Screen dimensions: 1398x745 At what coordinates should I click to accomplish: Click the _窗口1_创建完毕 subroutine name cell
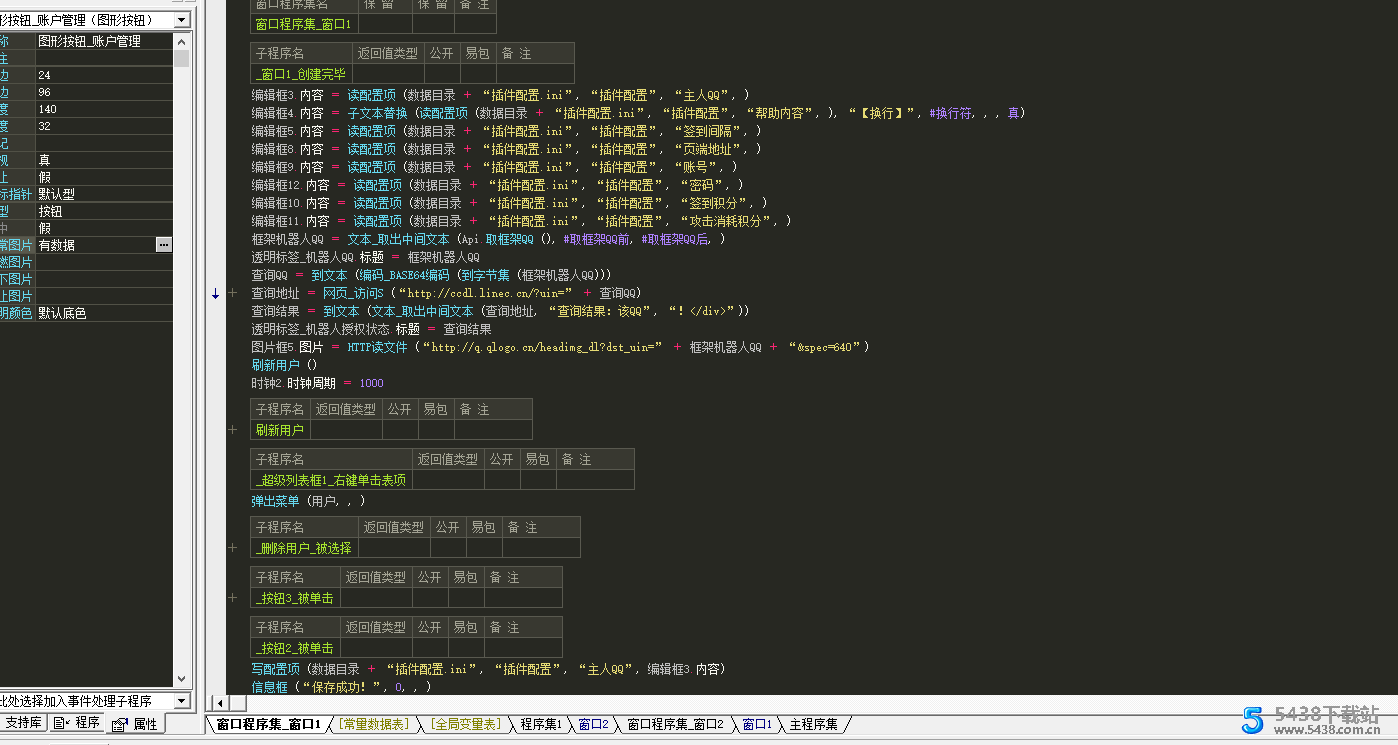301,74
